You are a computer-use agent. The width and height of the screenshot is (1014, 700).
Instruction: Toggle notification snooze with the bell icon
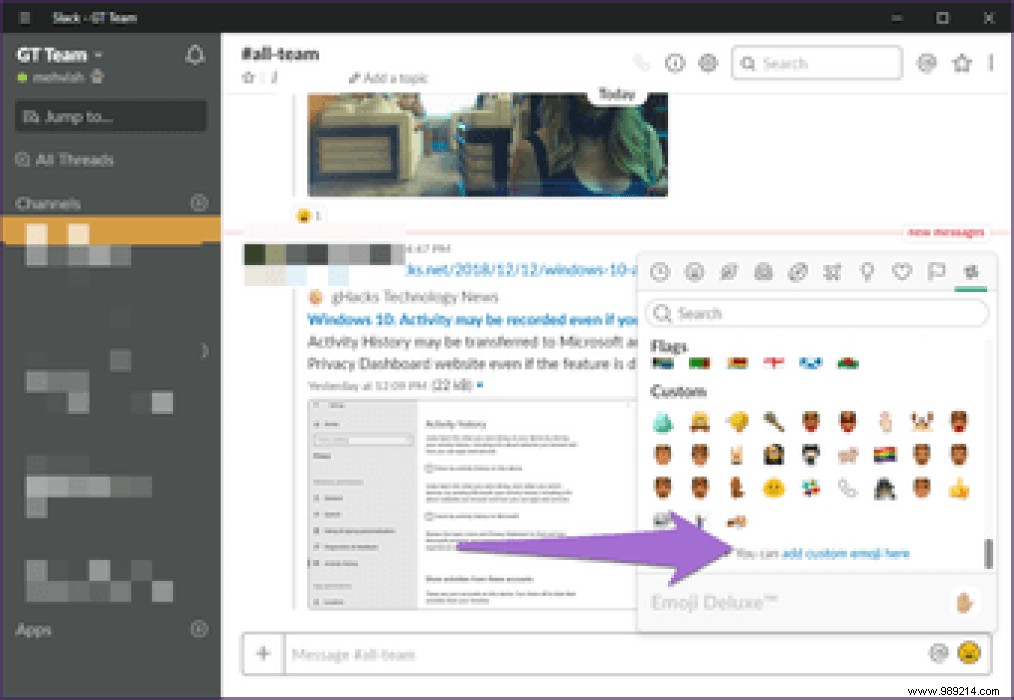click(x=198, y=55)
